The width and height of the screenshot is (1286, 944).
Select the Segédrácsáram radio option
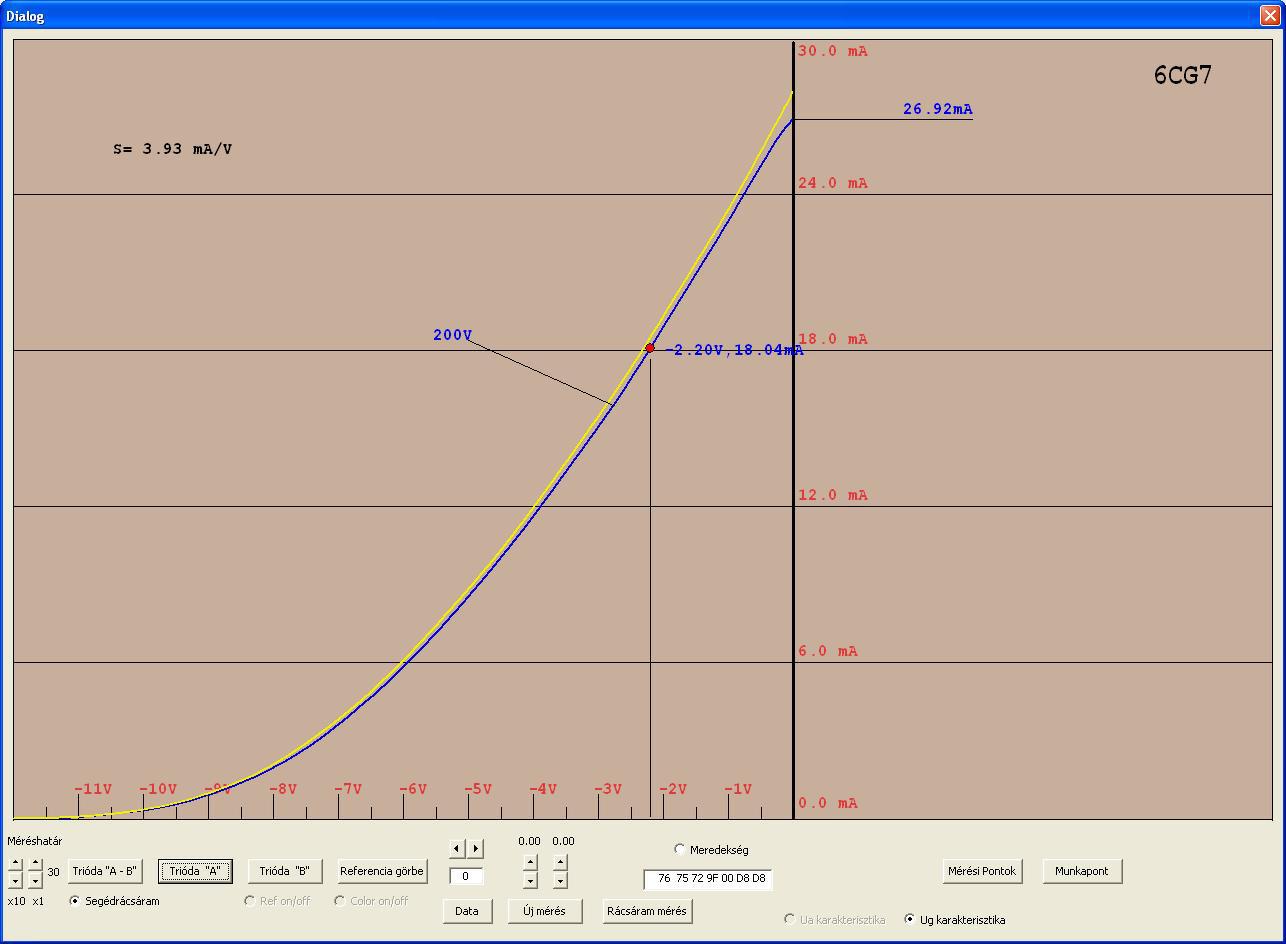pos(74,901)
